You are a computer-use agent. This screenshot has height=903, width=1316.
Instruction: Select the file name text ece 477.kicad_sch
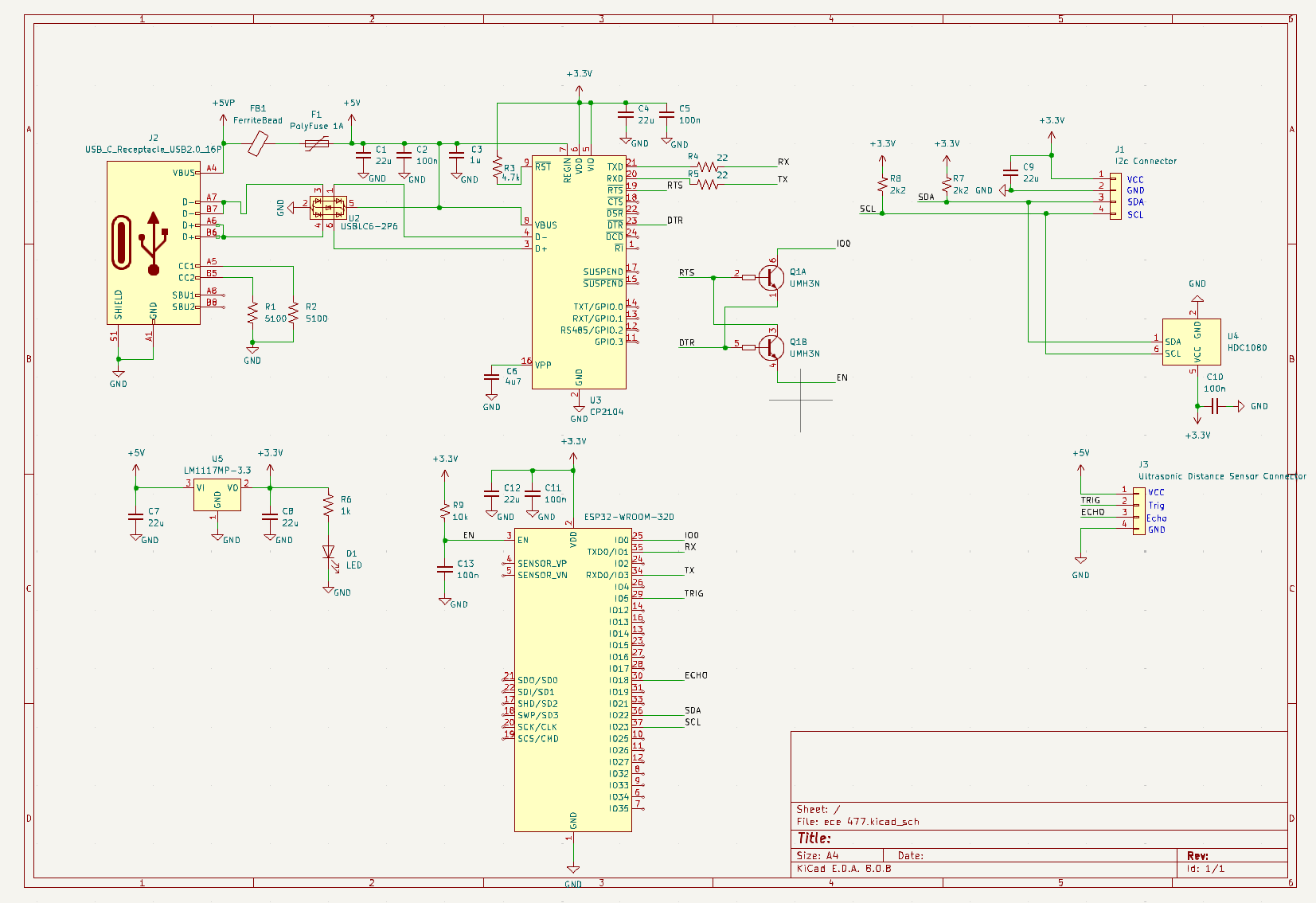(871, 822)
